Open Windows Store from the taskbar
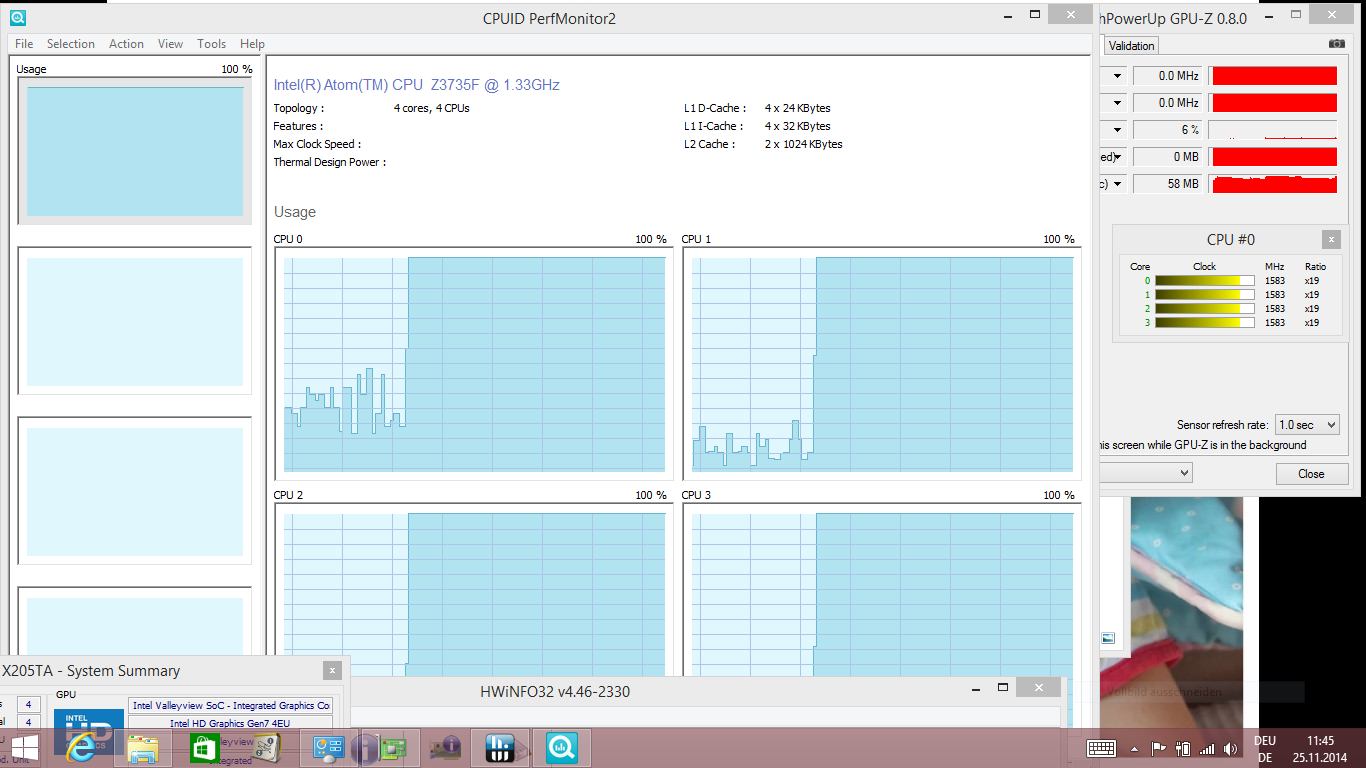 point(204,748)
